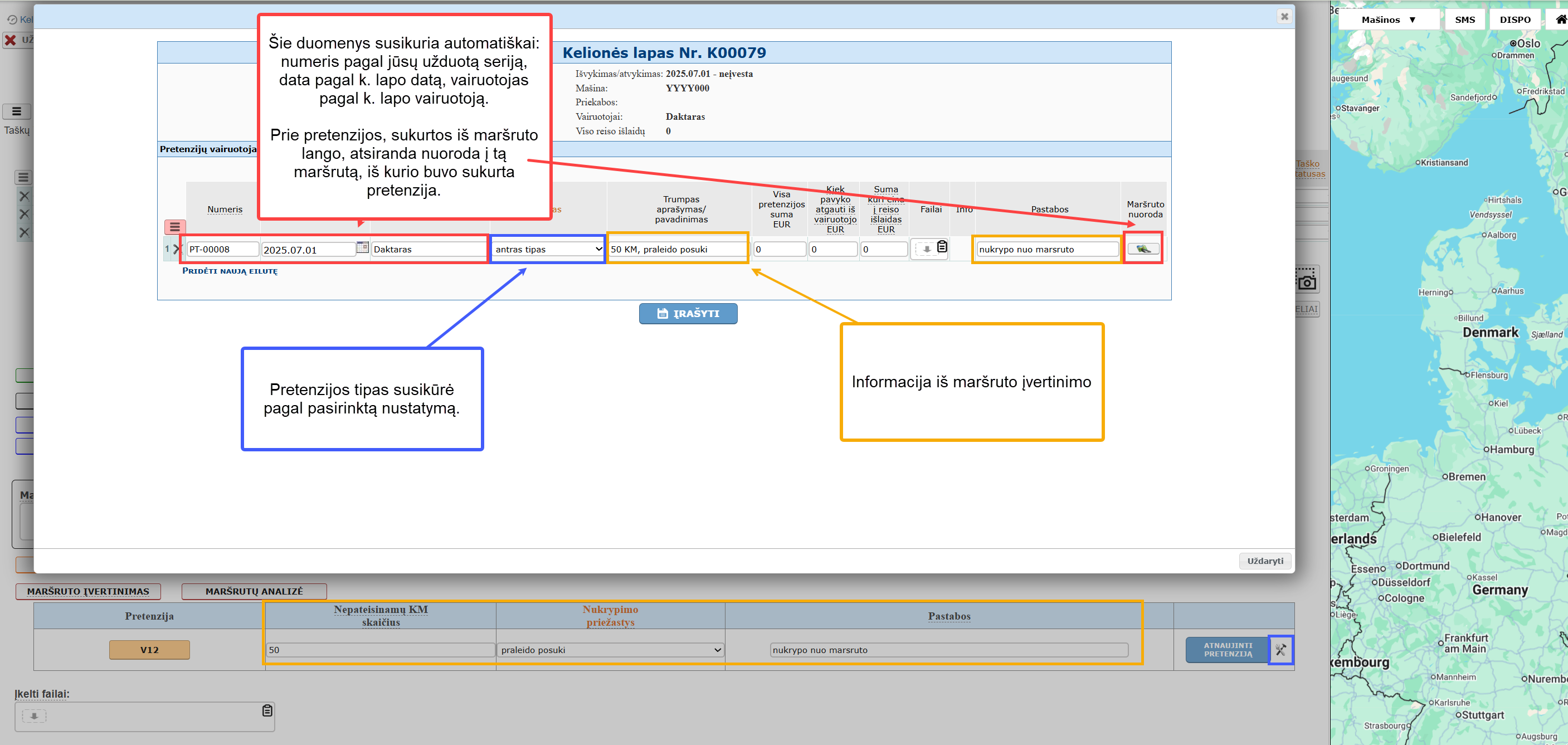This screenshot has width=1568, height=745.
Task: Edit trip expense sum field
Action: pos(884,249)
